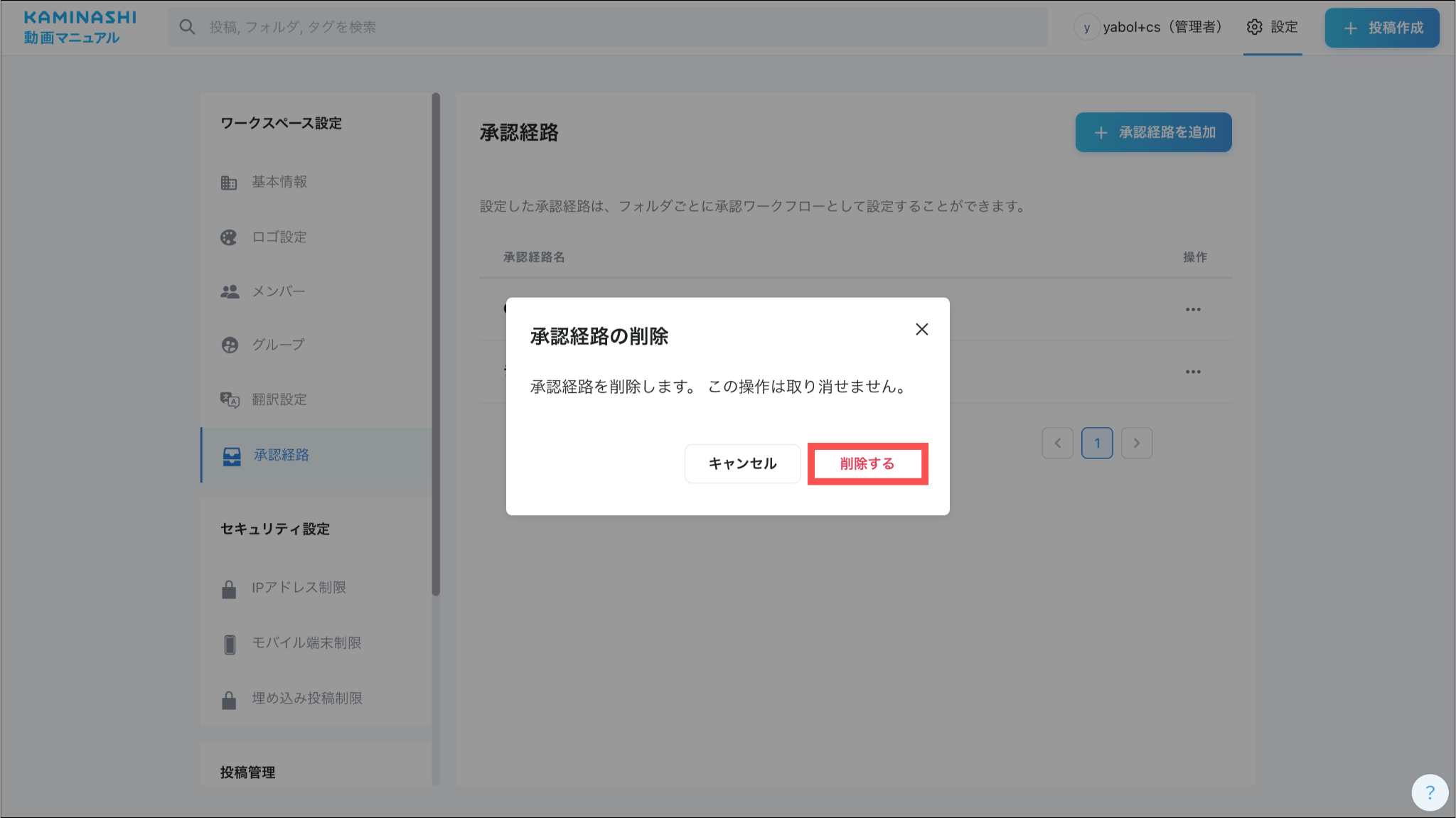Viewport: 1456px width, 818px height.
Task: Open the 基本情報 building icon
Action: point(229,183)
